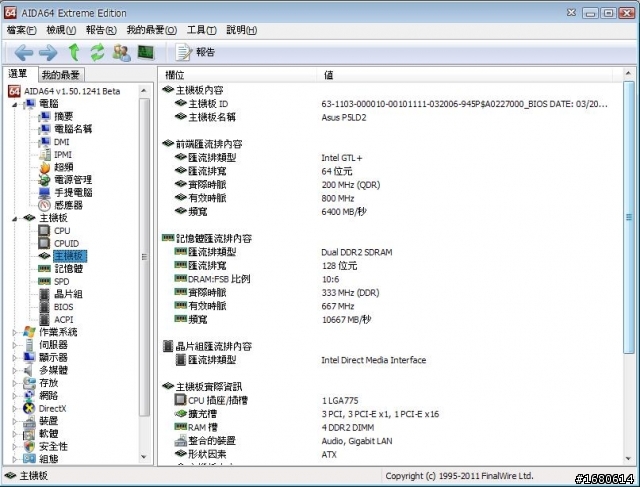This screenshot has width=640, height=487.
Task: Select the SPD tree item
Action: click(x=61, y=282)
